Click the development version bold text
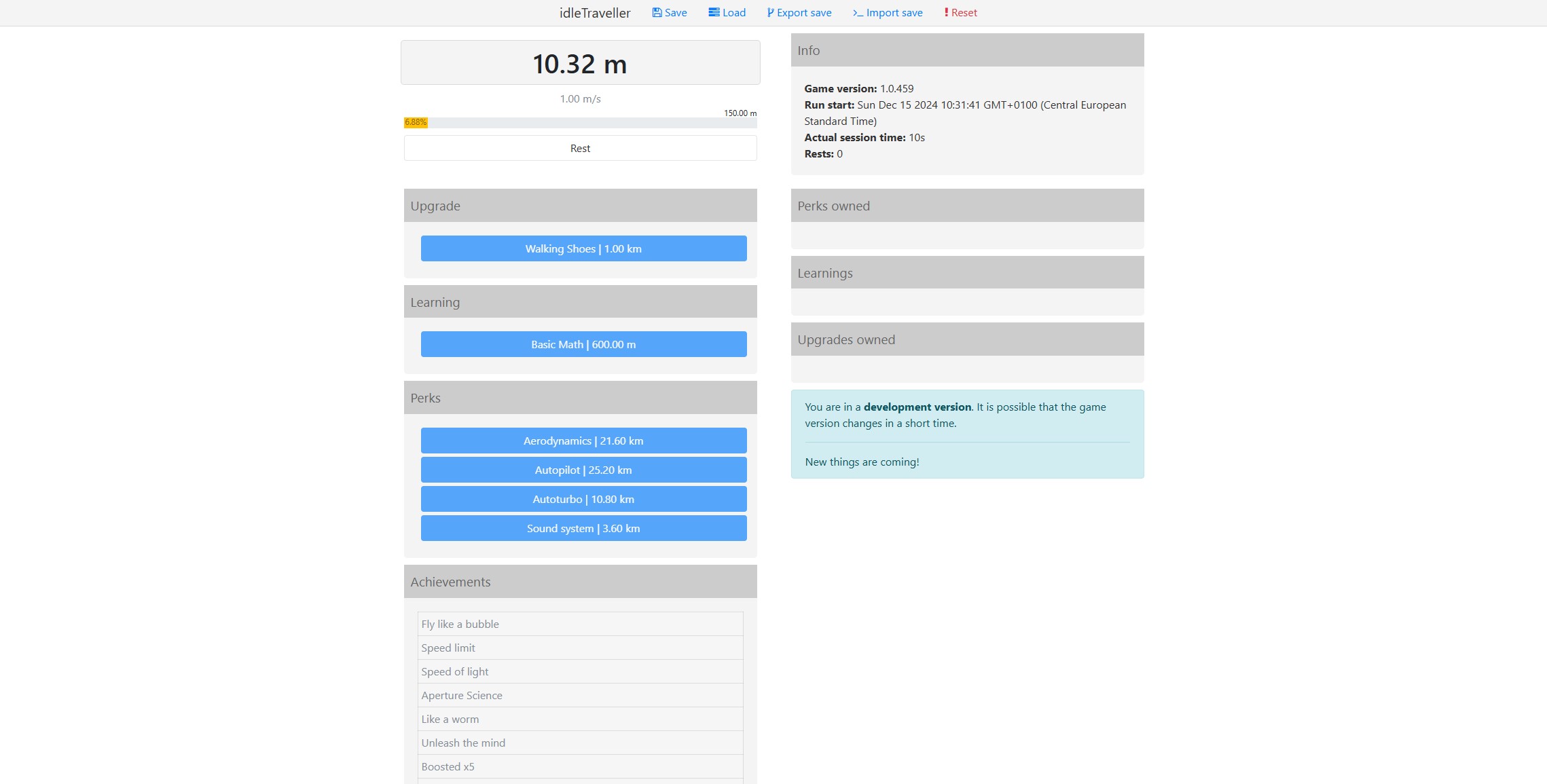This screenshot has height=784, width=1547. click(917, 407)
